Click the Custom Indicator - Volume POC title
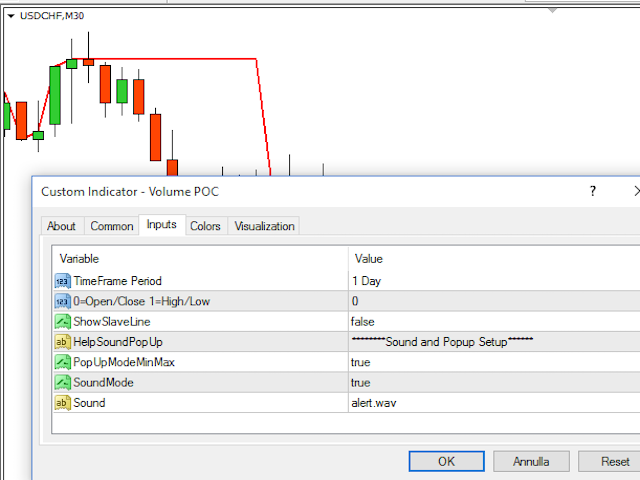Image resolution: width=640 pixels, height=480 pixels. coord(130,191)
